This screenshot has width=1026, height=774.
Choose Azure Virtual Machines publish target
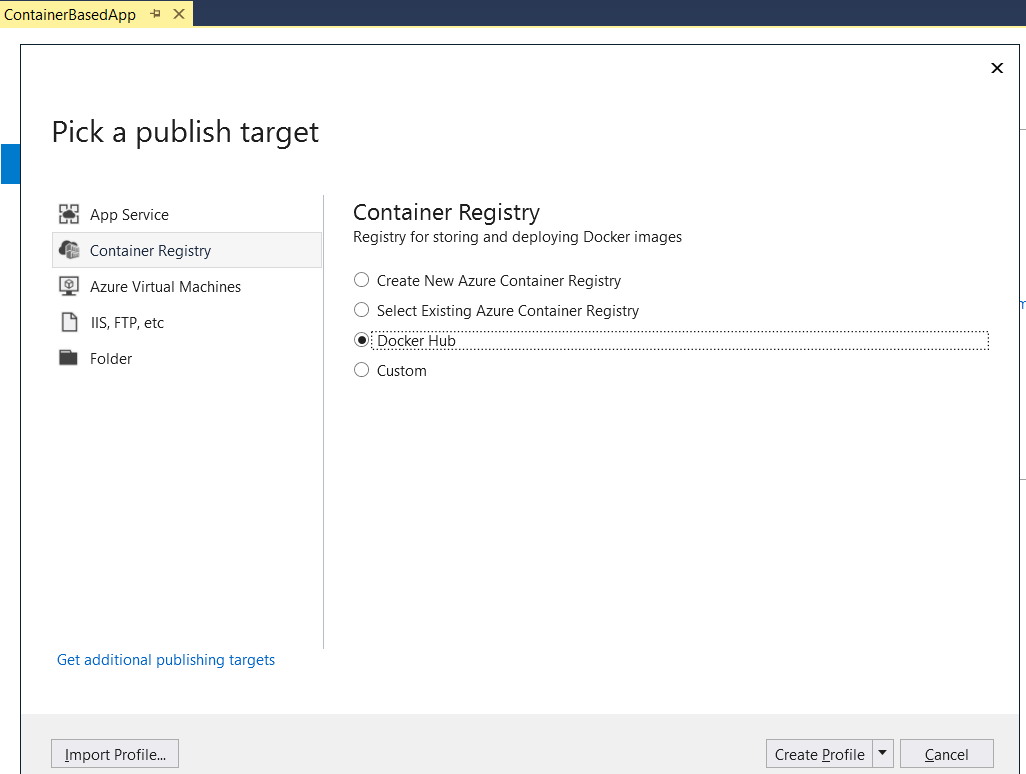coord(186,287)
